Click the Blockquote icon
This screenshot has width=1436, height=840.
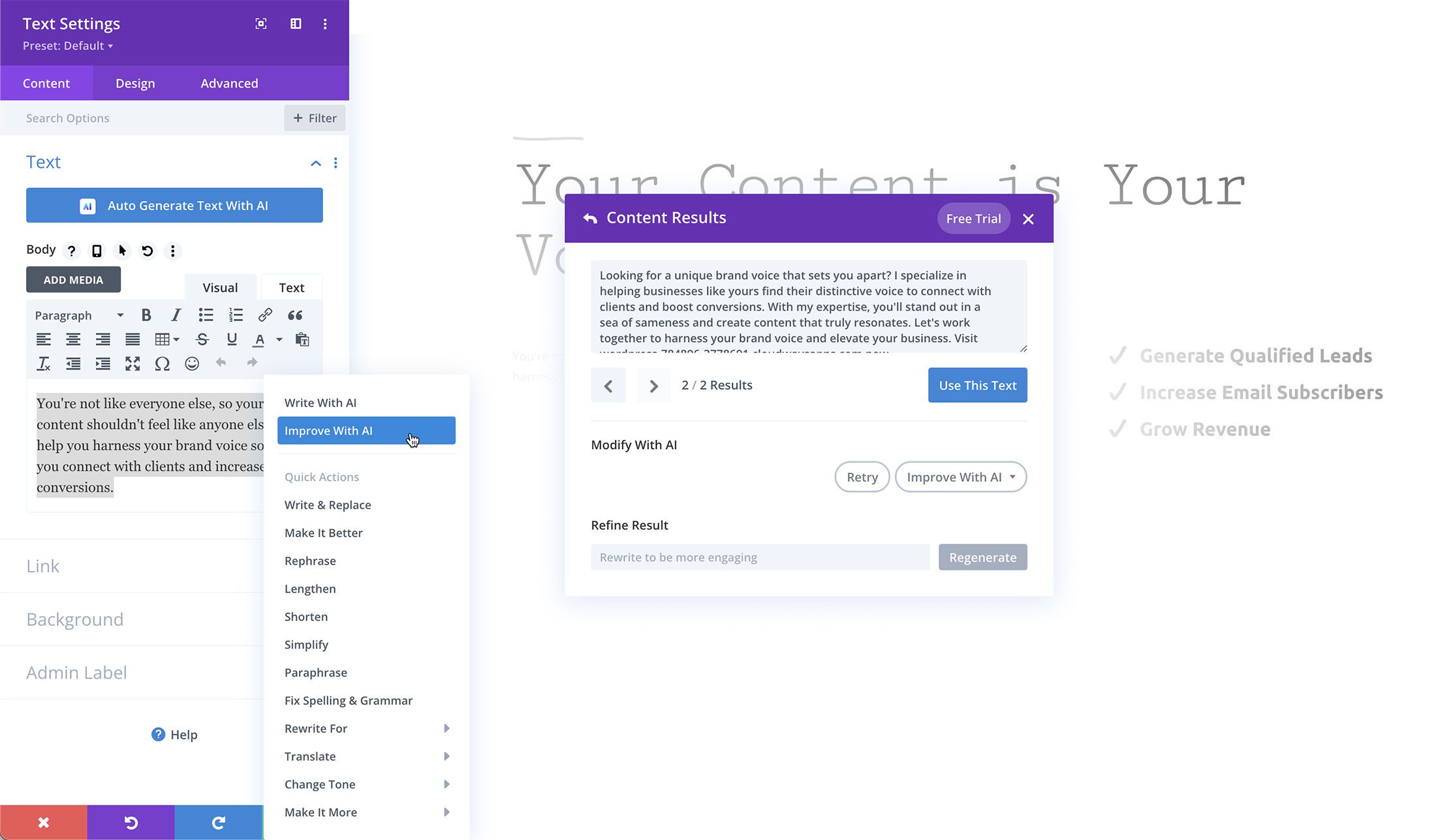click(x=295, y=315)
